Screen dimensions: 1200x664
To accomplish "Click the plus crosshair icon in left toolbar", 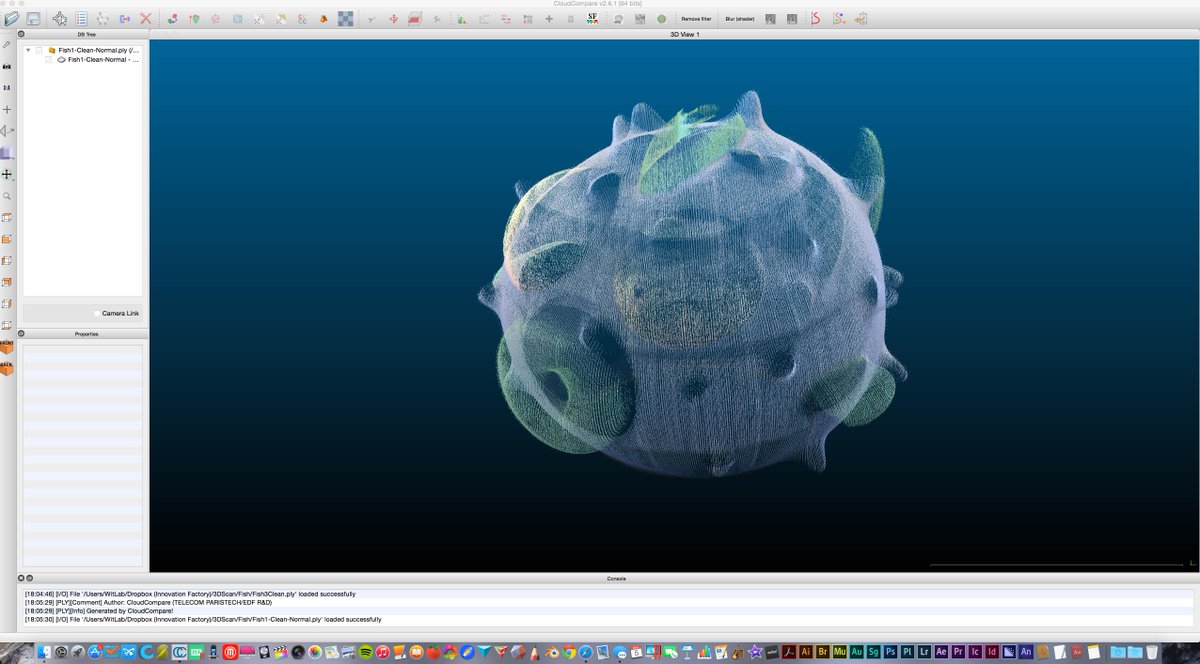I will (x=7, y=109).
